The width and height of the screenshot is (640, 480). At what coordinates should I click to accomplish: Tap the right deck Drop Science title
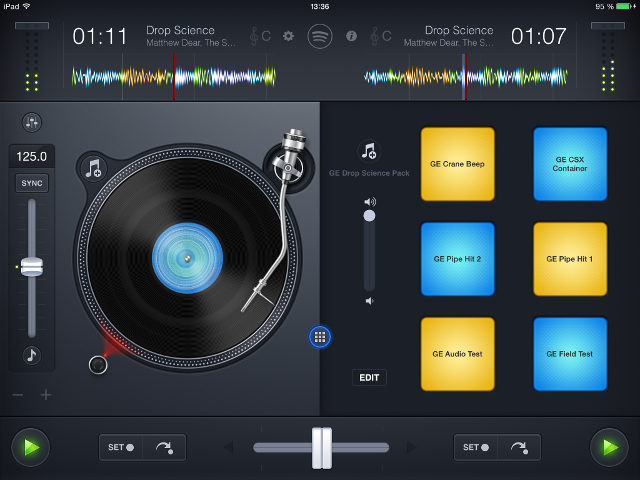(459, 30)
